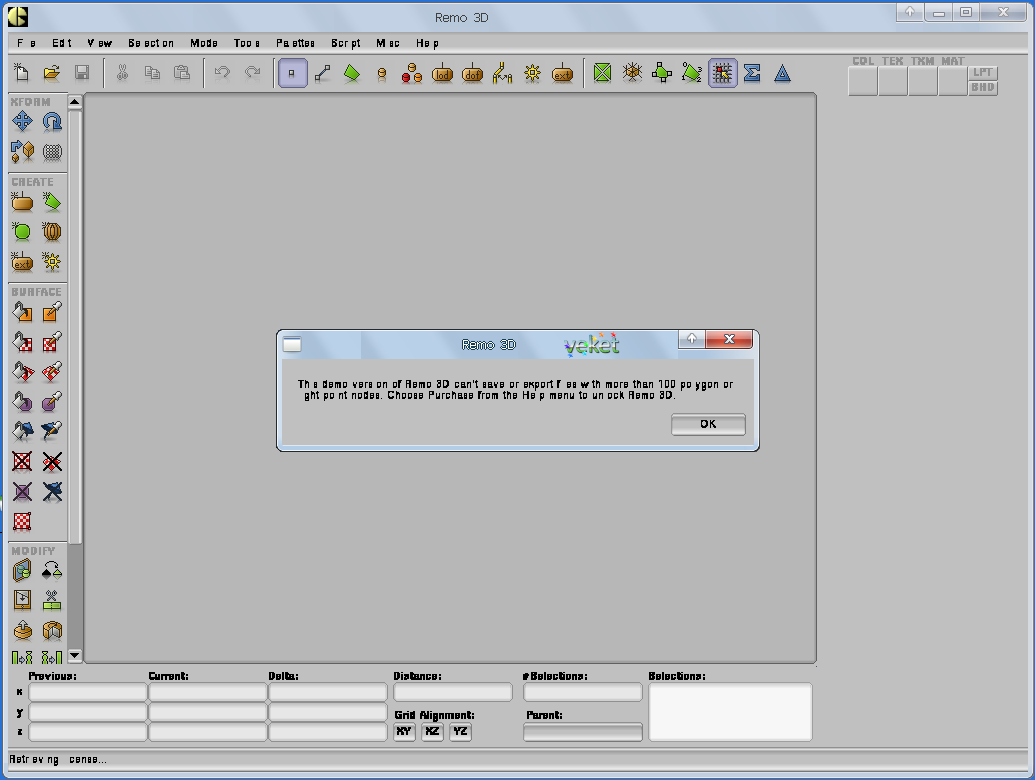Select the Translate move tool in XFORM
The image size is (1035, 780).
click(22, 121)
